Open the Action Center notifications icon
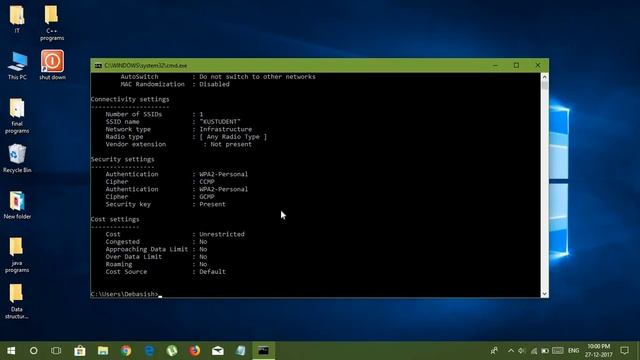 pyautogui.click(x=624, y=351)
